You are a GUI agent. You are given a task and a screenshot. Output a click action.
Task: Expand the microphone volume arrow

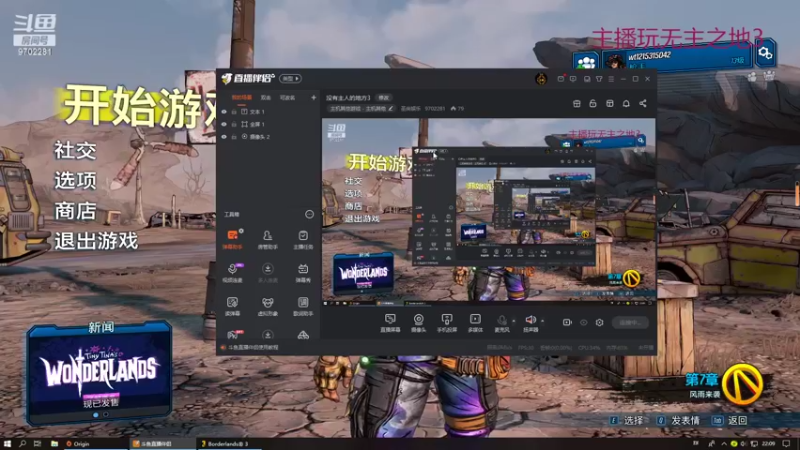[x=514, y=321]
